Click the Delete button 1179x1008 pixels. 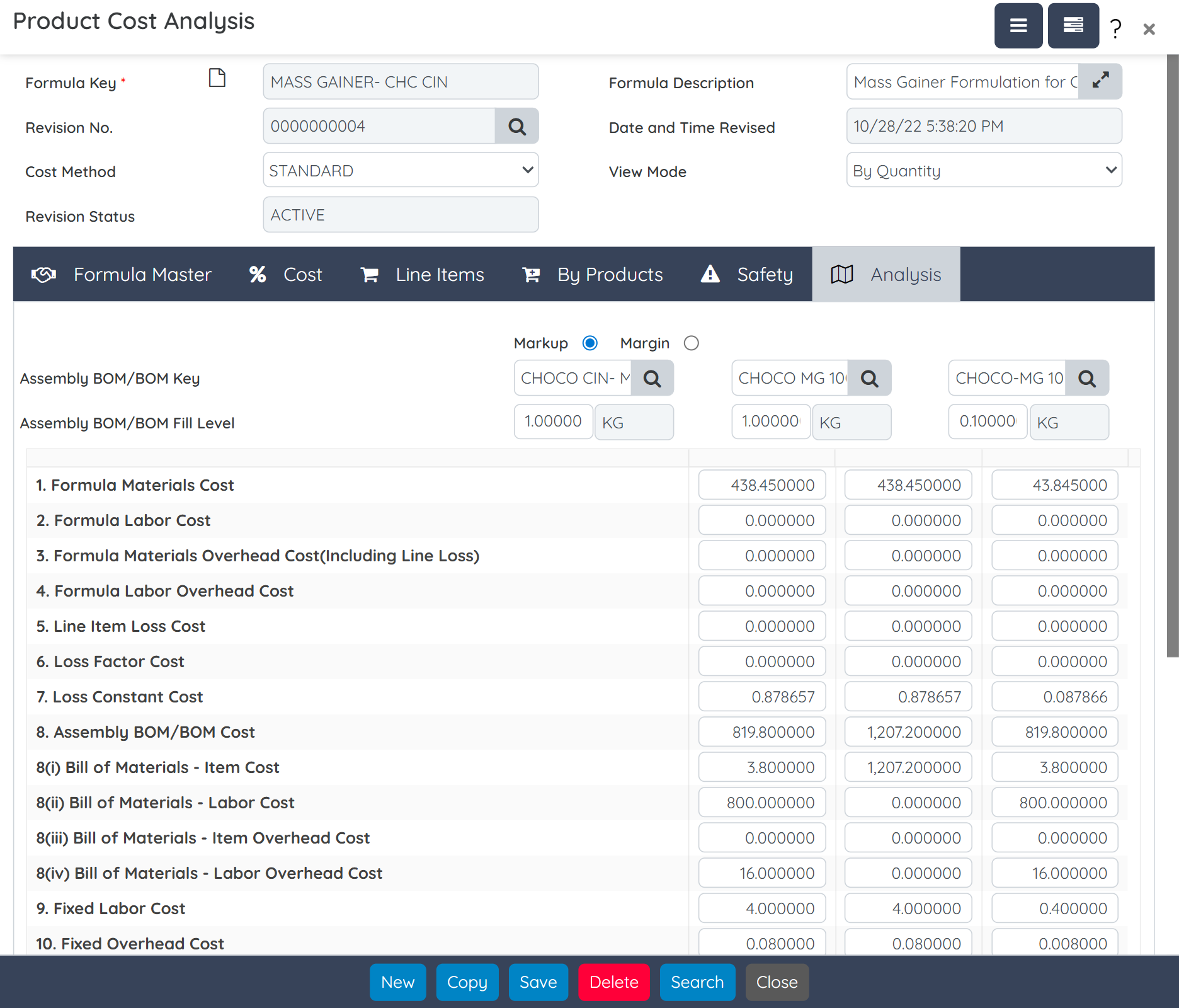coord(614,982)
